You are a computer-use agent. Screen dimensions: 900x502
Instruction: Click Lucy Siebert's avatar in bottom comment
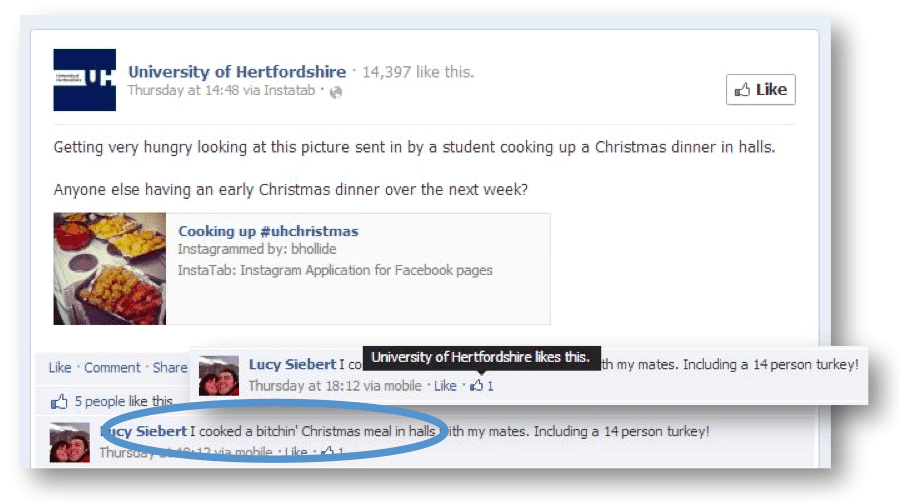pyautogui.click(x=69, y=443)
